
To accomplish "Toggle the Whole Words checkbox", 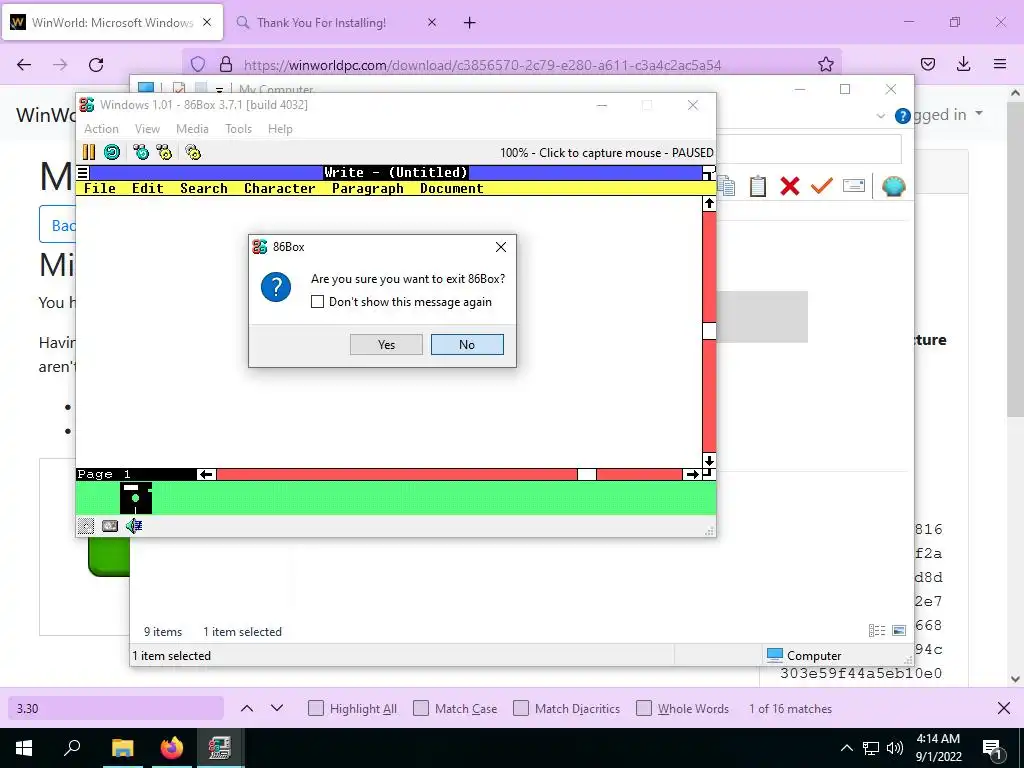I will click(x=644, y=709).
